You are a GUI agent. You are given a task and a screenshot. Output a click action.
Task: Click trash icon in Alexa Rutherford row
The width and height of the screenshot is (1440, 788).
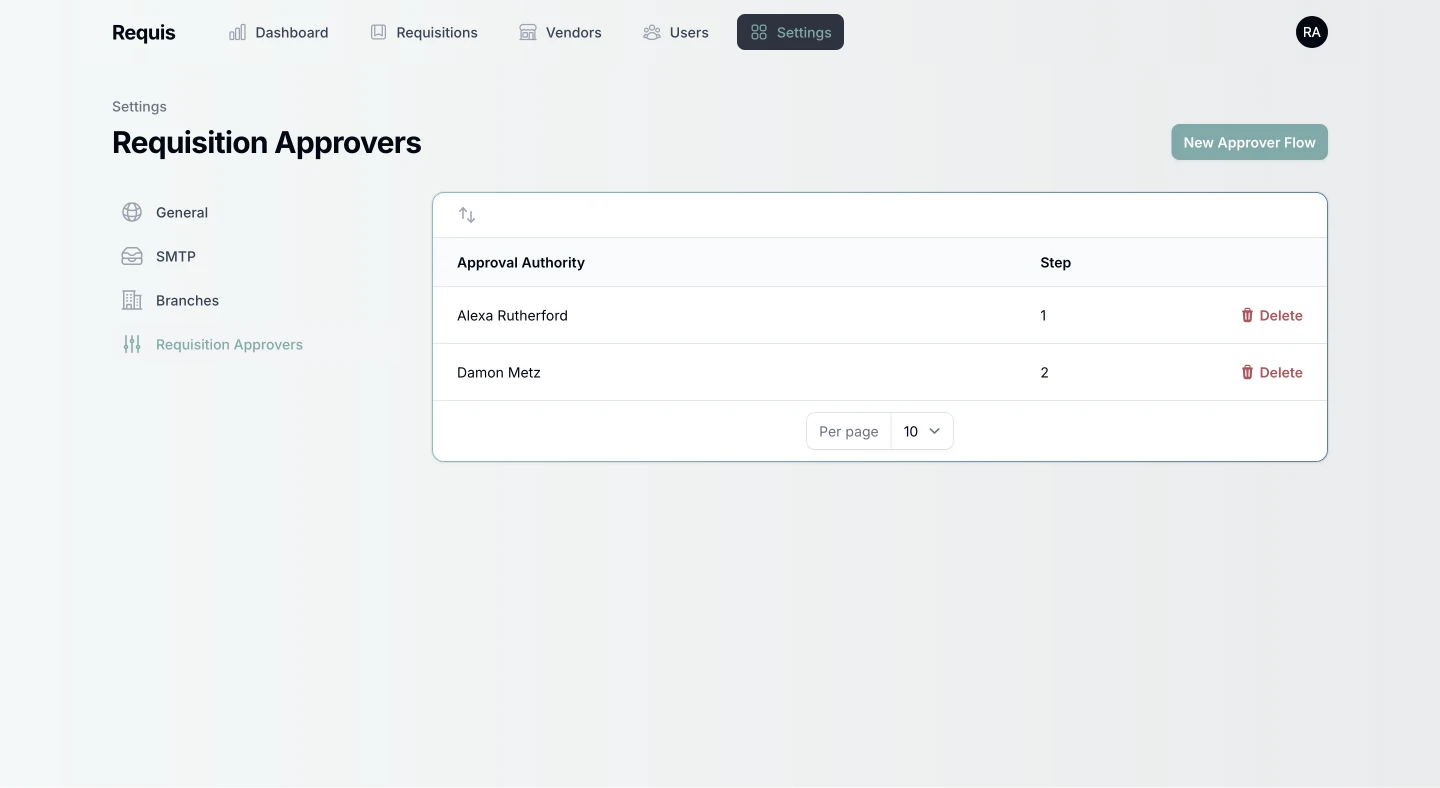point(1247,315)
